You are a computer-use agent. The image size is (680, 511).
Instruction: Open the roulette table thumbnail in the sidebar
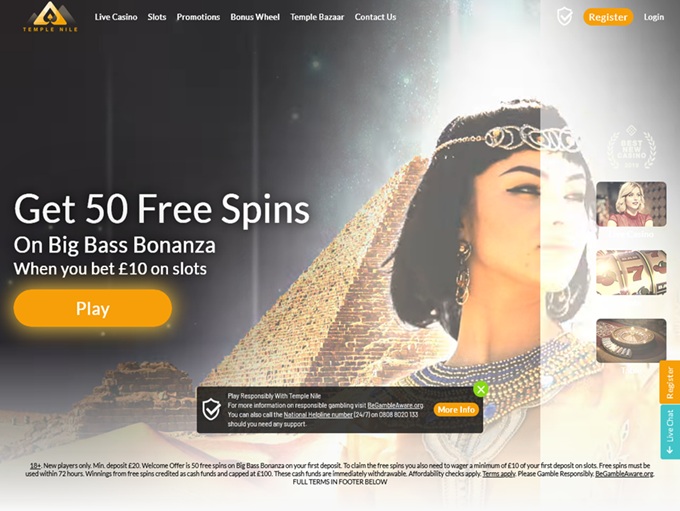(631, 341)
